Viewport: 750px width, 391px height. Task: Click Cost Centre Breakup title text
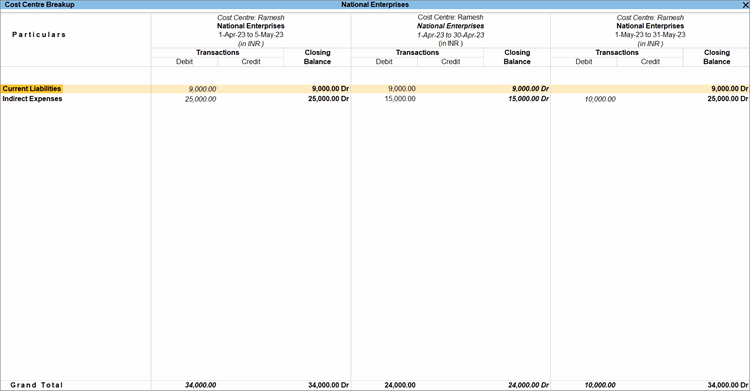[x=39, y=4]
